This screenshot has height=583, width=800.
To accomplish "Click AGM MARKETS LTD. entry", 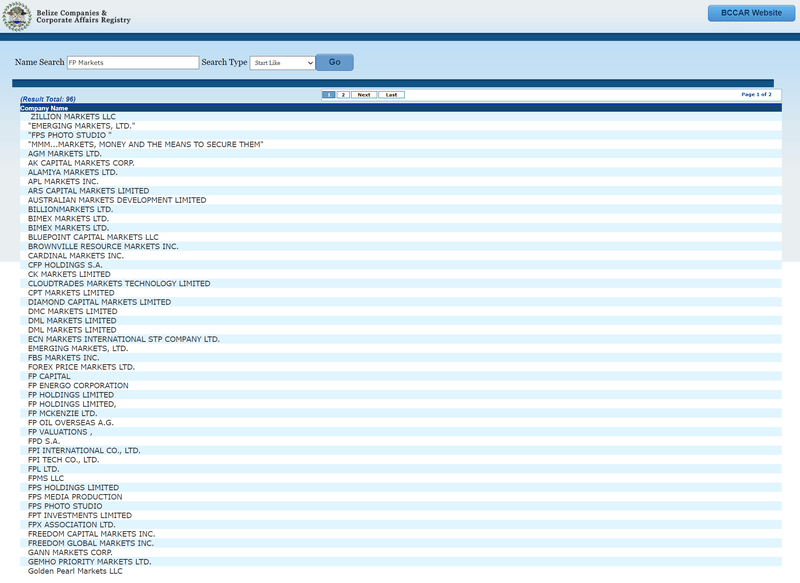I will (65, 154).
